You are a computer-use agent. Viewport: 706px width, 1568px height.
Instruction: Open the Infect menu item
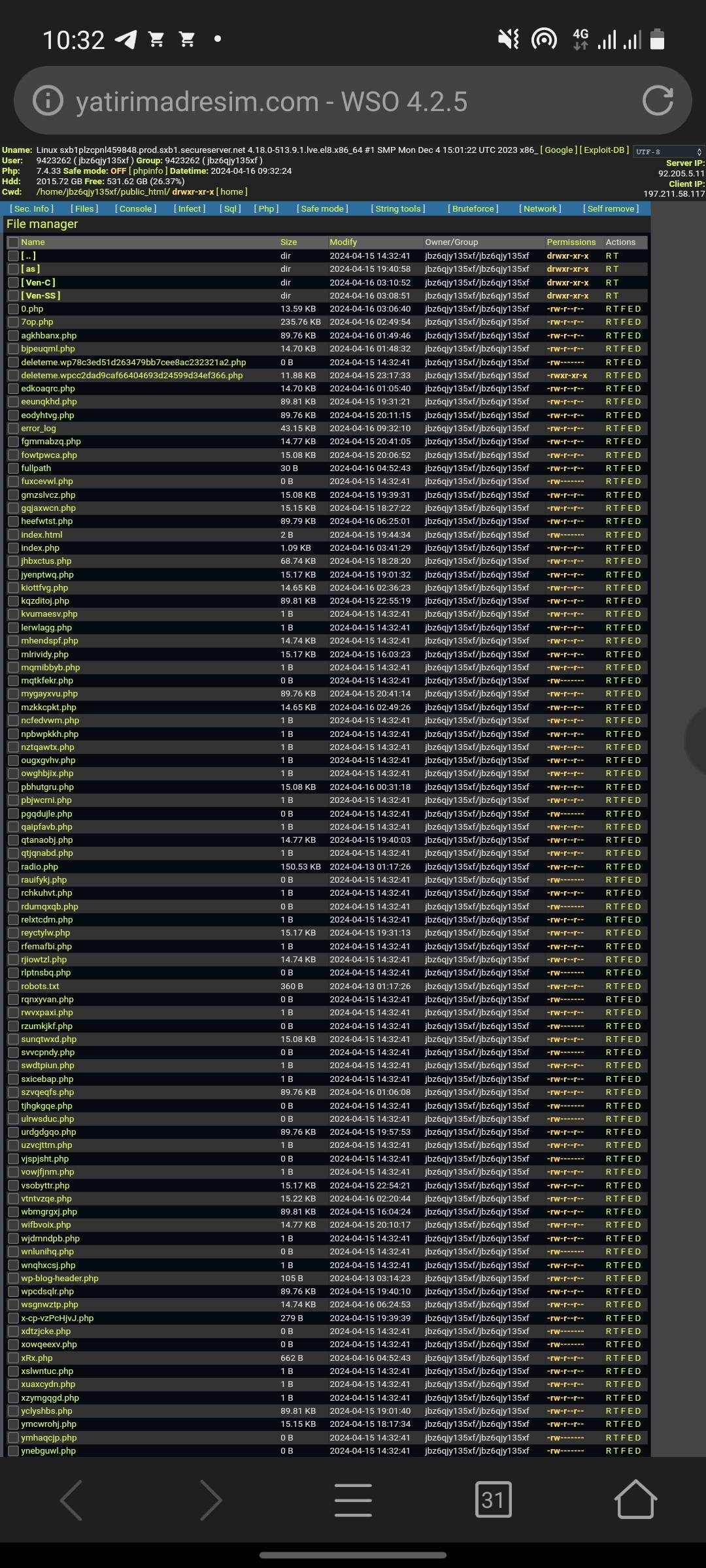point(190,208)
